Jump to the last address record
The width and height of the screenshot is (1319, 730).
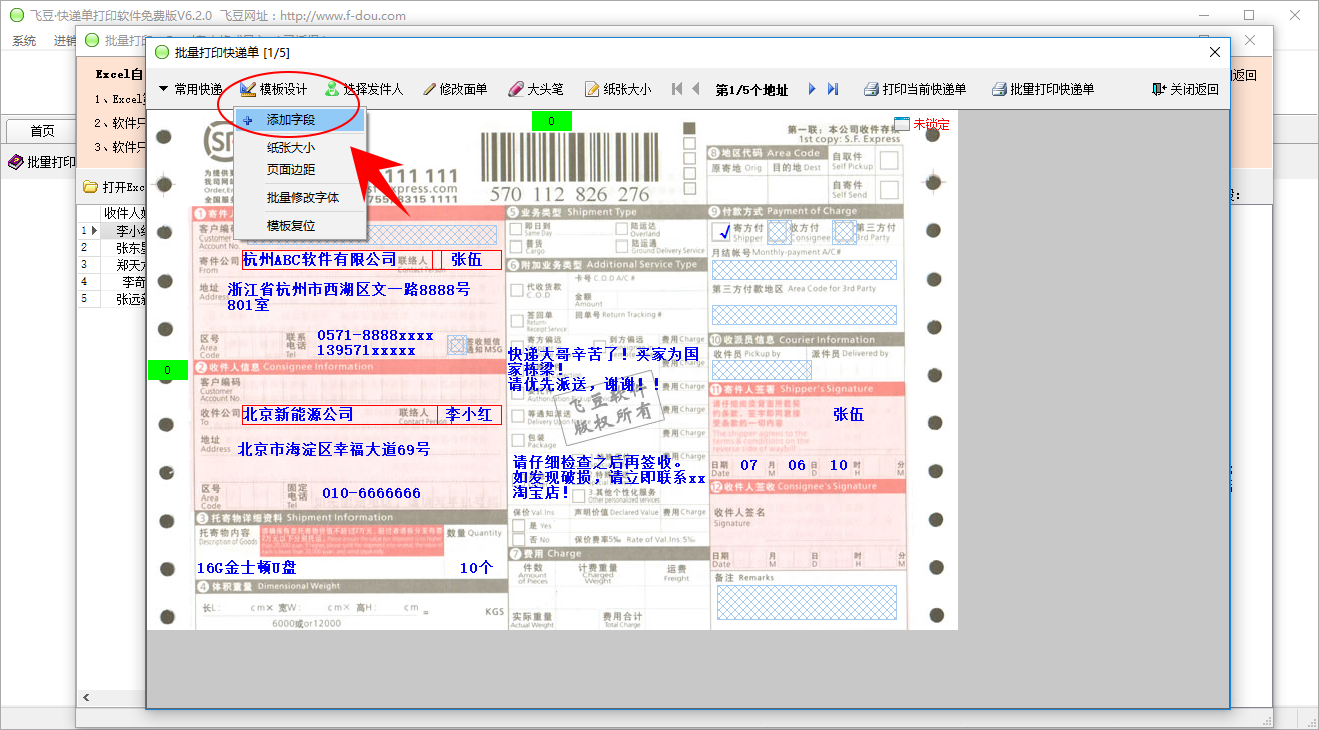point(832,89)
